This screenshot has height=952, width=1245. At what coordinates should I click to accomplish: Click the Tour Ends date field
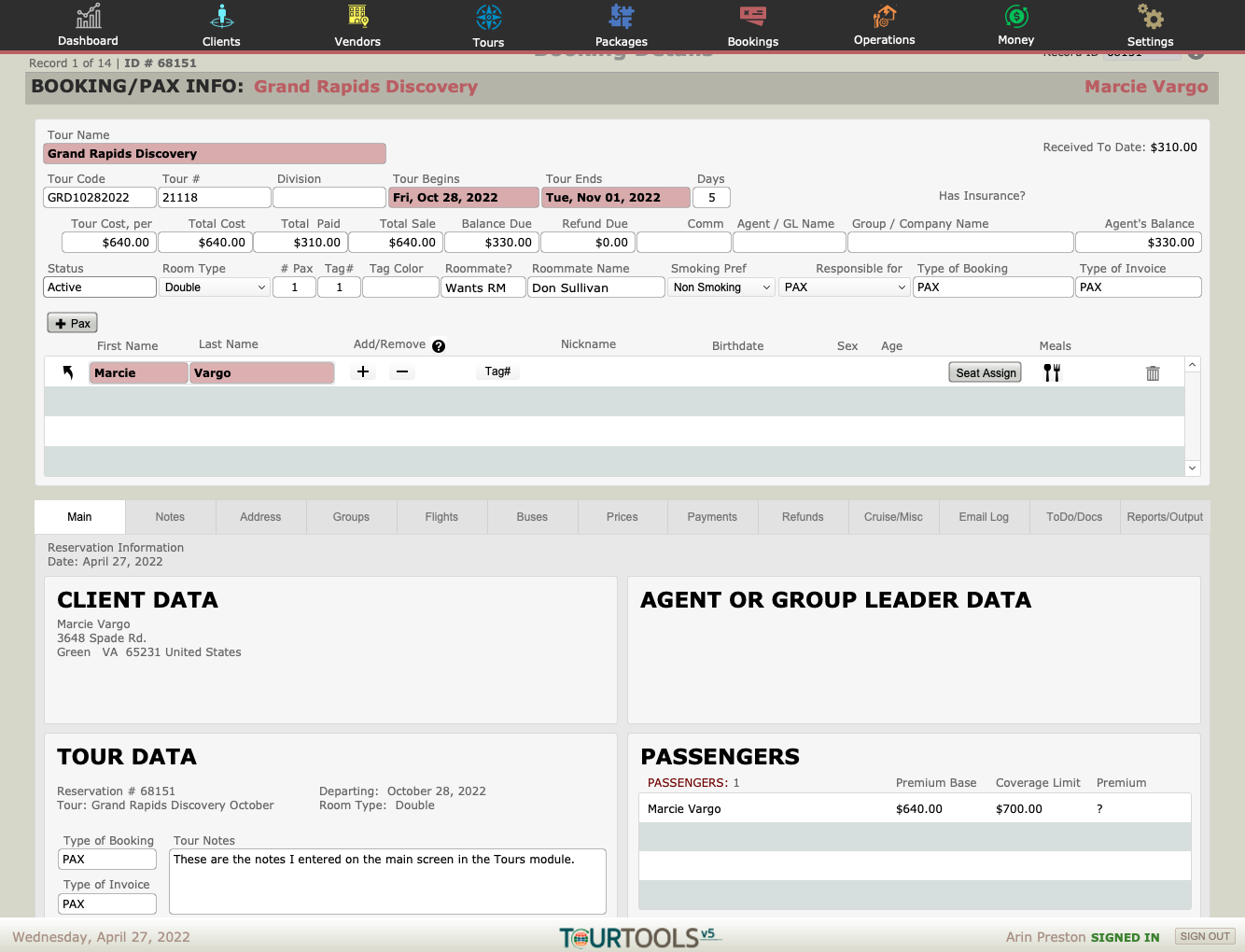616,198
